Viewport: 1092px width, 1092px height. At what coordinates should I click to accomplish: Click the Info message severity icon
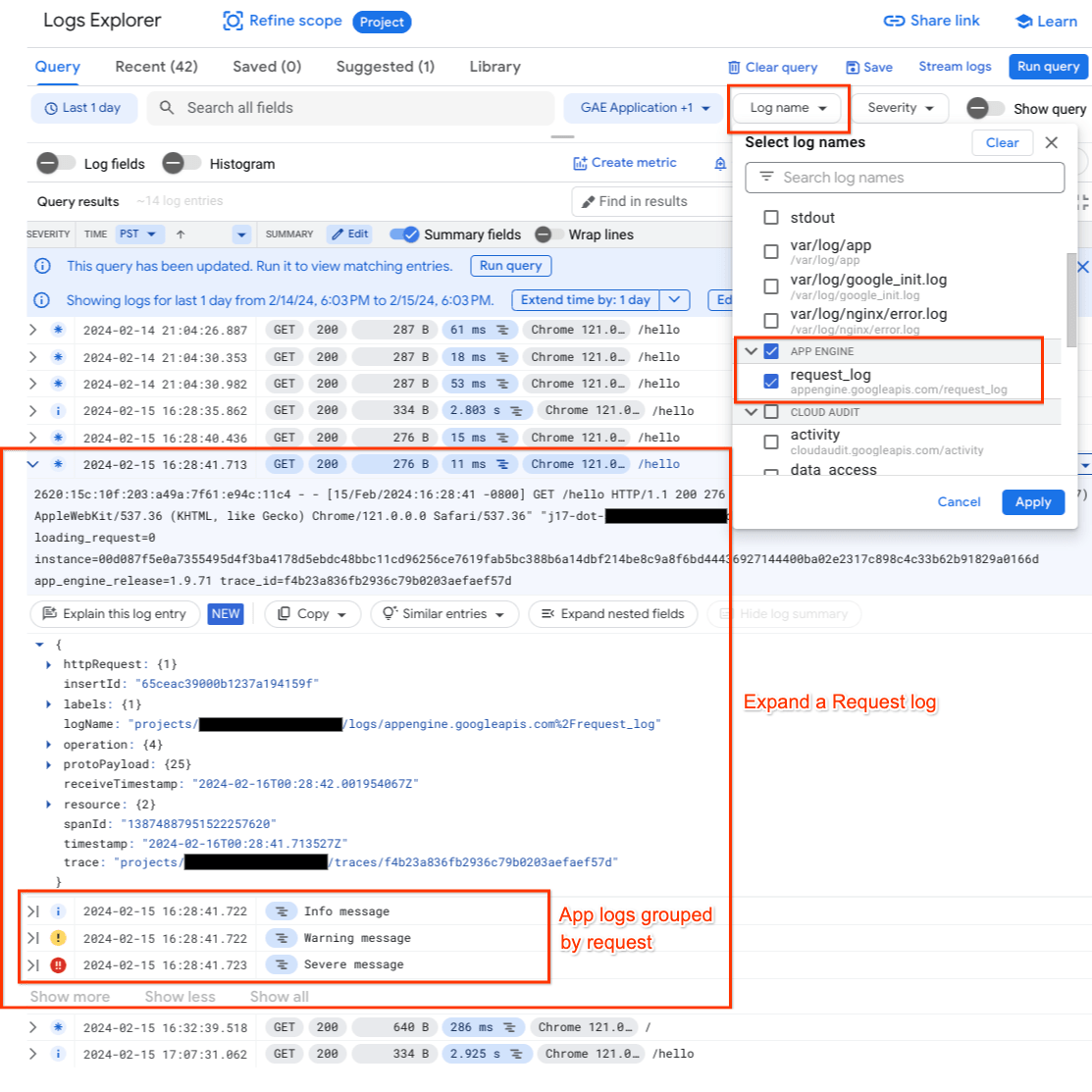pos(58,910)
